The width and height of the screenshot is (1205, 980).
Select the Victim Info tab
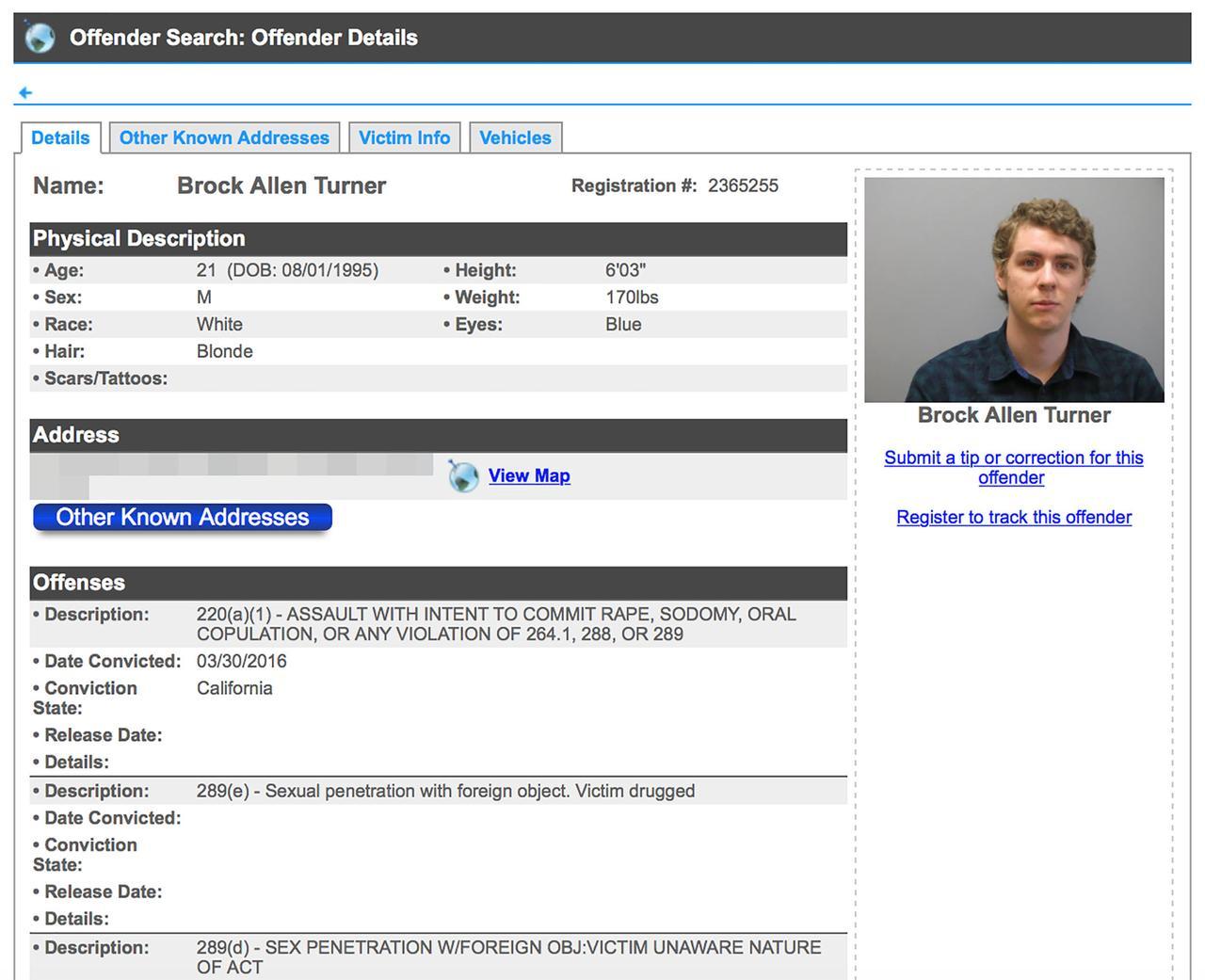[x=404, y=137]
